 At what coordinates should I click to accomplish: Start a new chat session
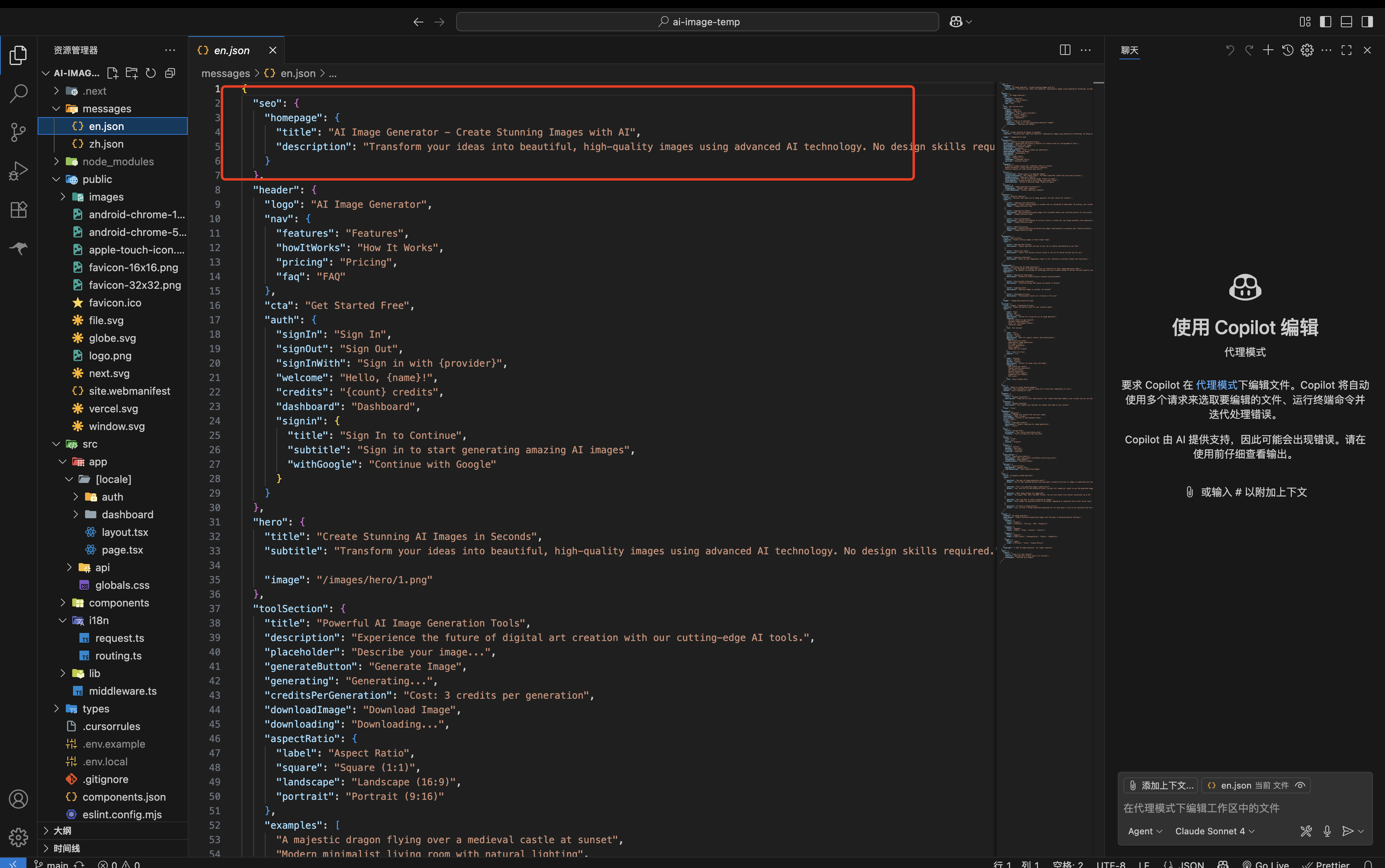click(x=1268, y=50)
